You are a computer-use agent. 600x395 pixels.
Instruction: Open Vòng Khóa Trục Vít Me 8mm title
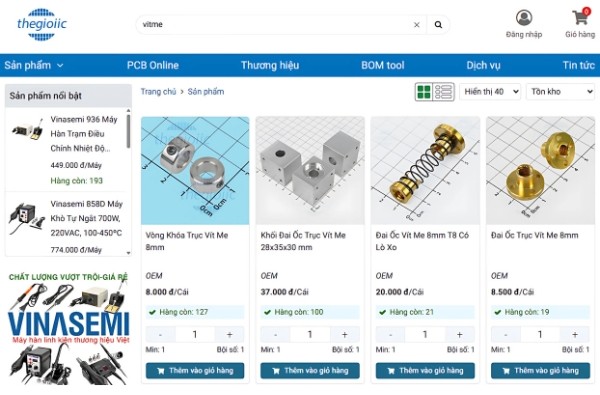[x=187, y=241]
